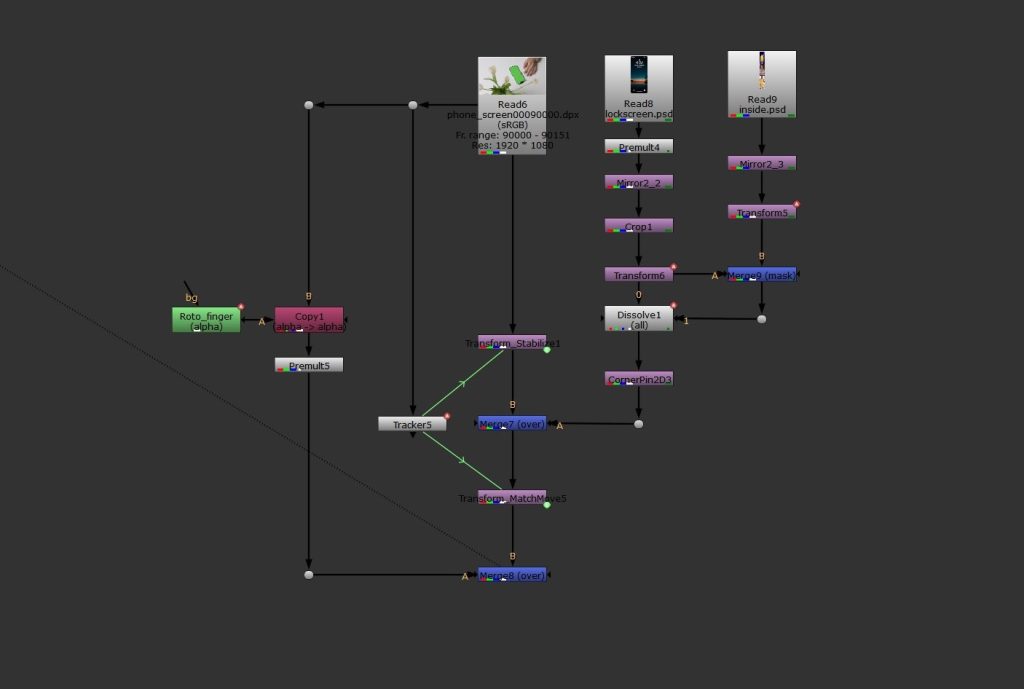Click the red animation indicator on Transform6

tap(673, 266)
